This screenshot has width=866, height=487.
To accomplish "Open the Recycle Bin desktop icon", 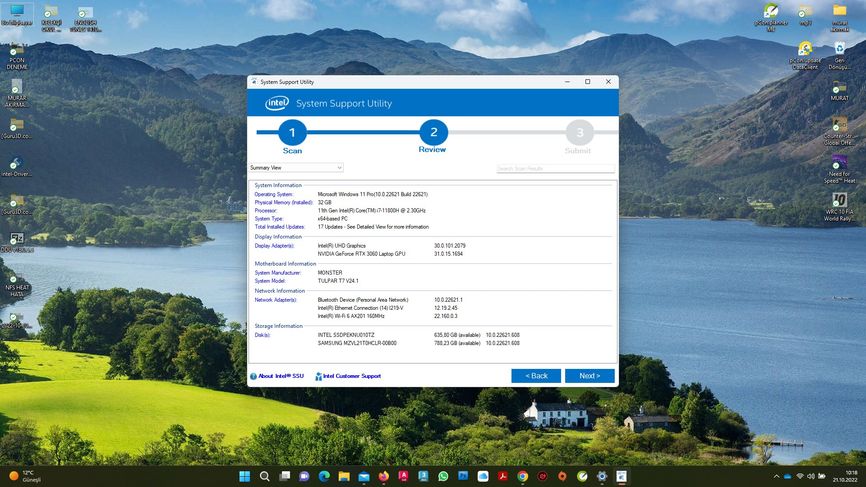I will point(839,56).
